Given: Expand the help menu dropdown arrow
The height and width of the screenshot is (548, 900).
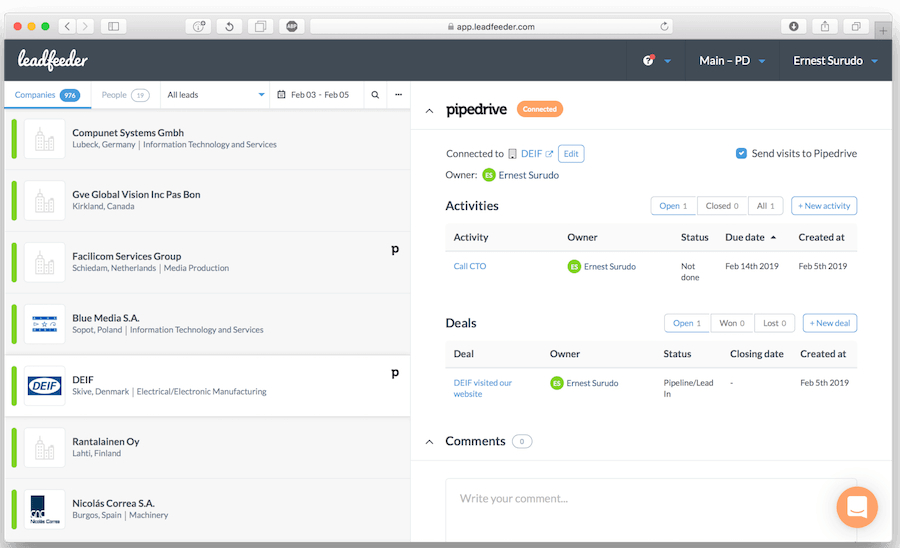Looking at the screenshot, I should pos(668,61).
